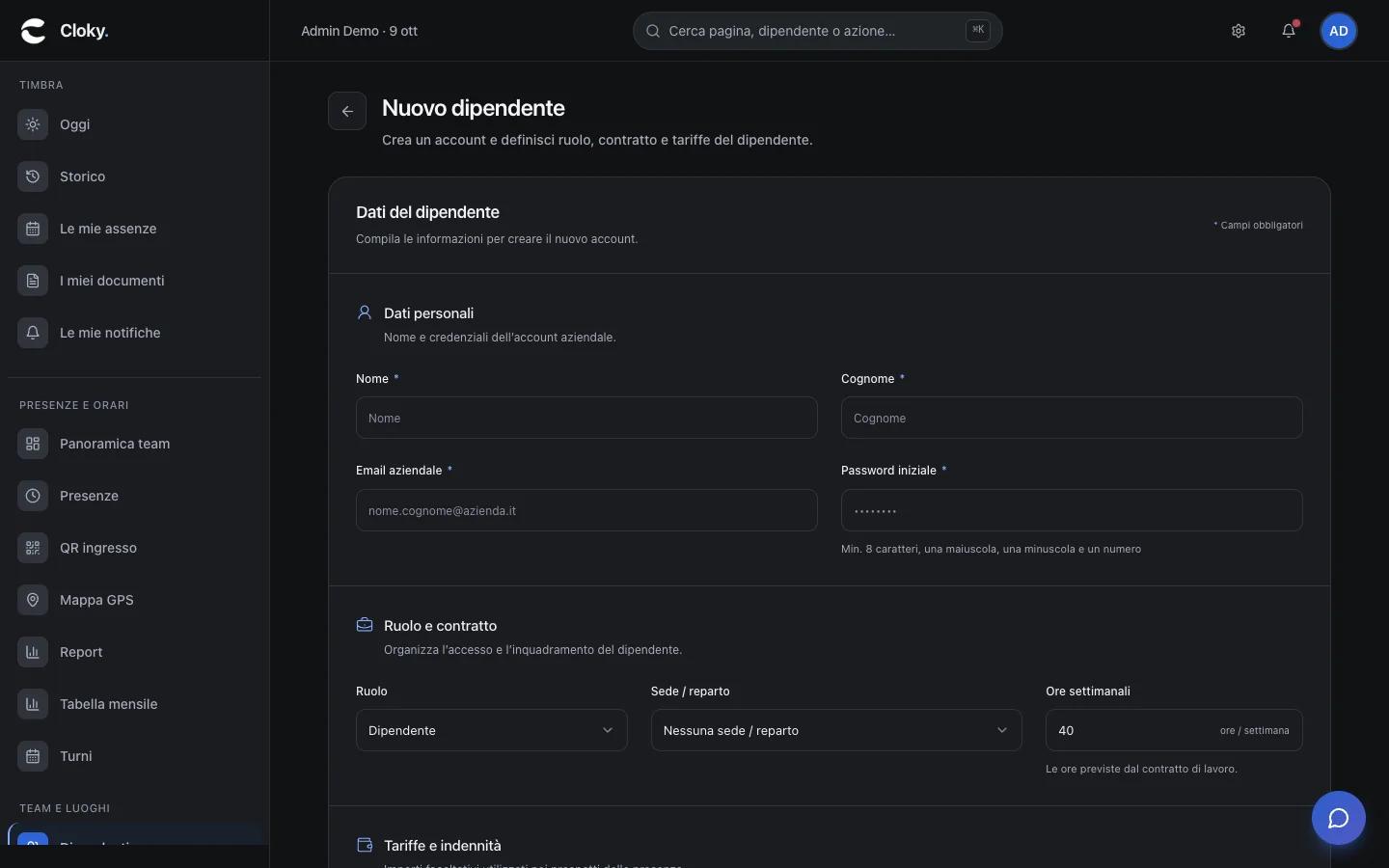The image size is (1389, 868).
Task: Select Storico in the sidebar menu
Action: tap(135, 176)
